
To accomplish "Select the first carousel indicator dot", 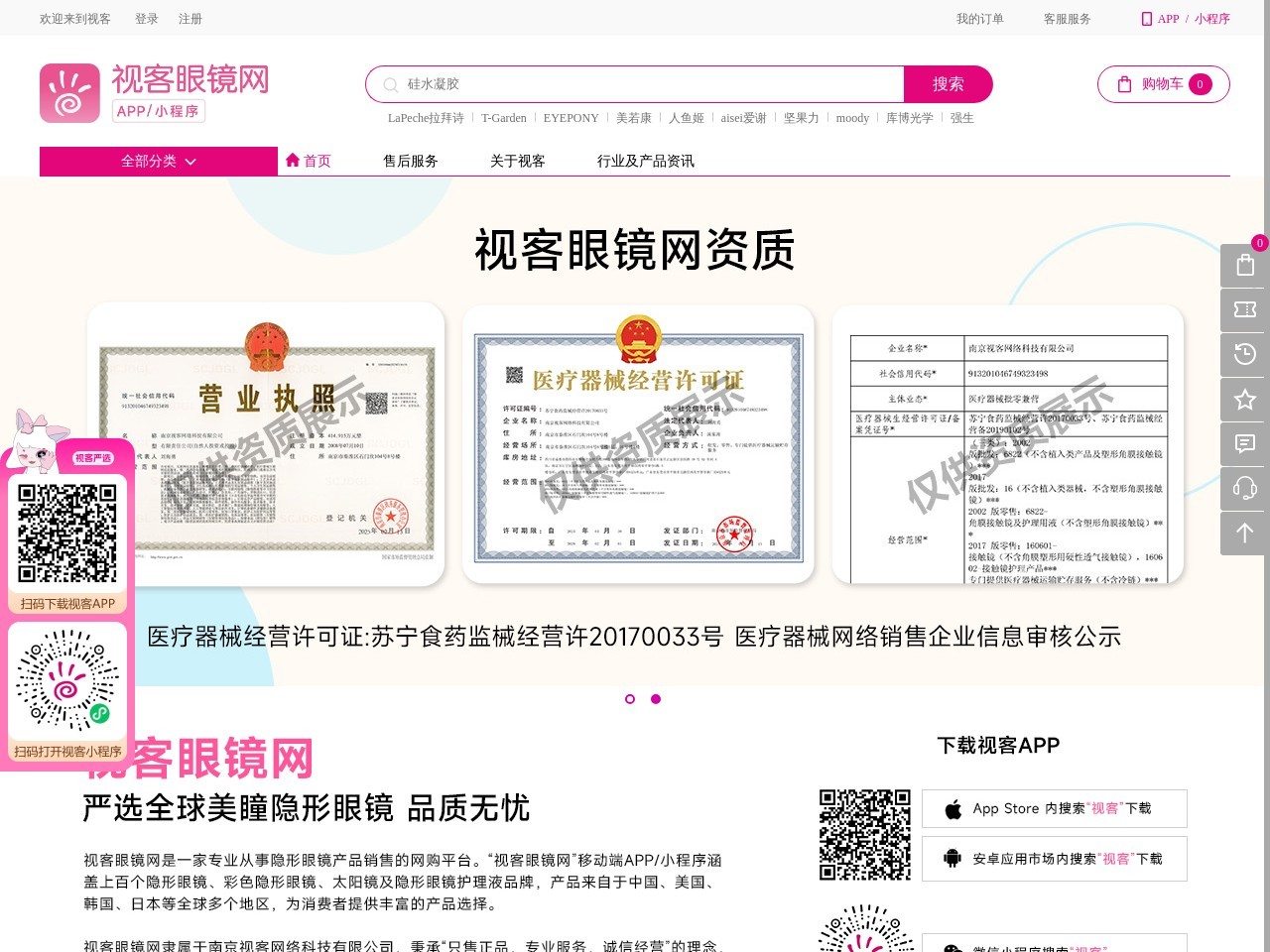I will coord(630,699).
